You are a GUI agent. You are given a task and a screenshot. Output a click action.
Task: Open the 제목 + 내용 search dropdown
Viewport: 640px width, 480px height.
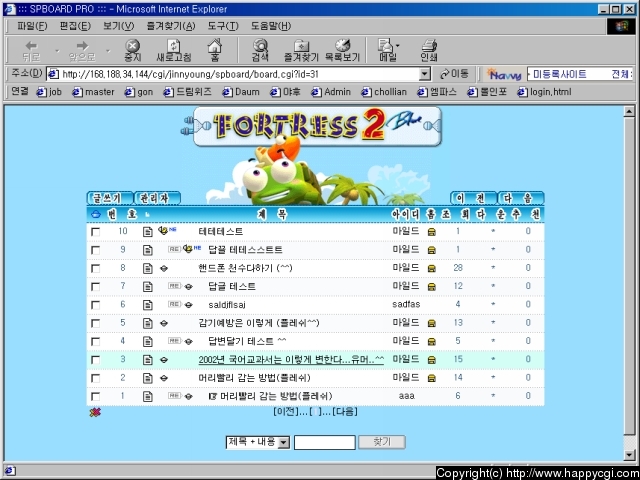[x=258, y=442]
